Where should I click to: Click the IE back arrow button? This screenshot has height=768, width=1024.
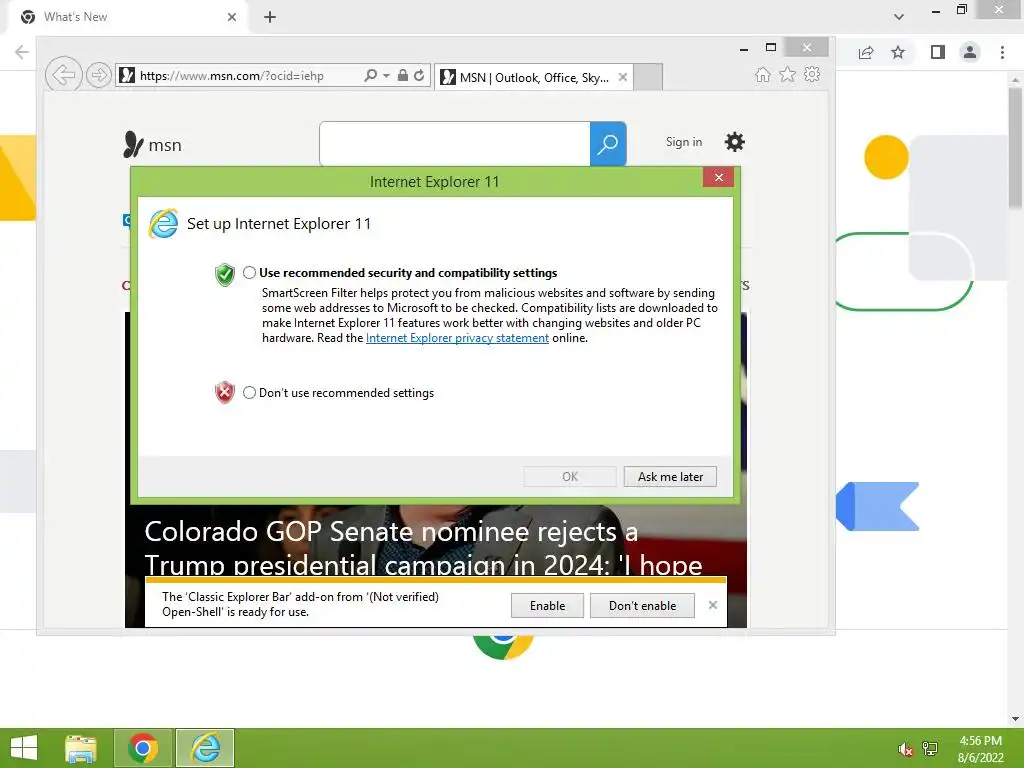pos(63,75)
